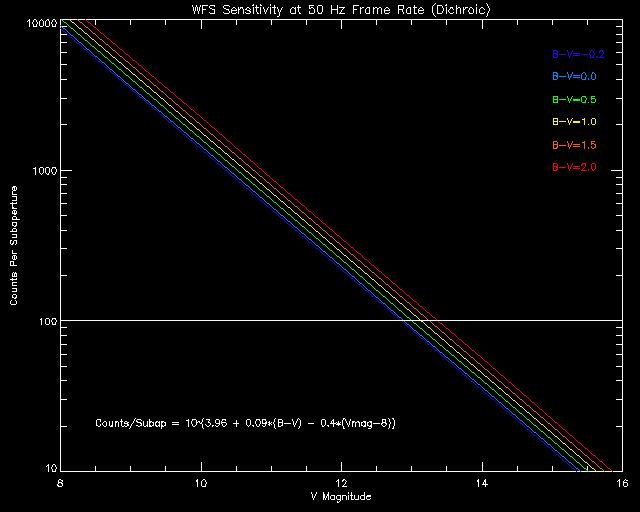Click the Counts/Subap formula text

click(245, 423)
